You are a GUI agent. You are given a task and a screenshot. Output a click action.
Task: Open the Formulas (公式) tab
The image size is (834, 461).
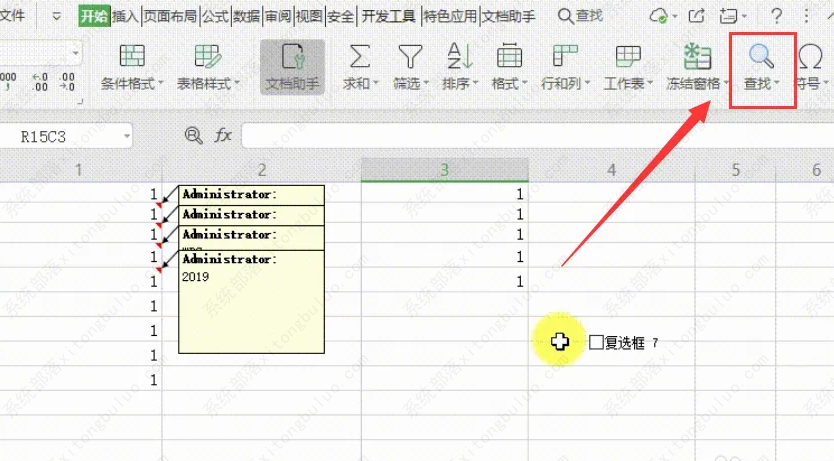pyautogui.click(x=214, y=16)
